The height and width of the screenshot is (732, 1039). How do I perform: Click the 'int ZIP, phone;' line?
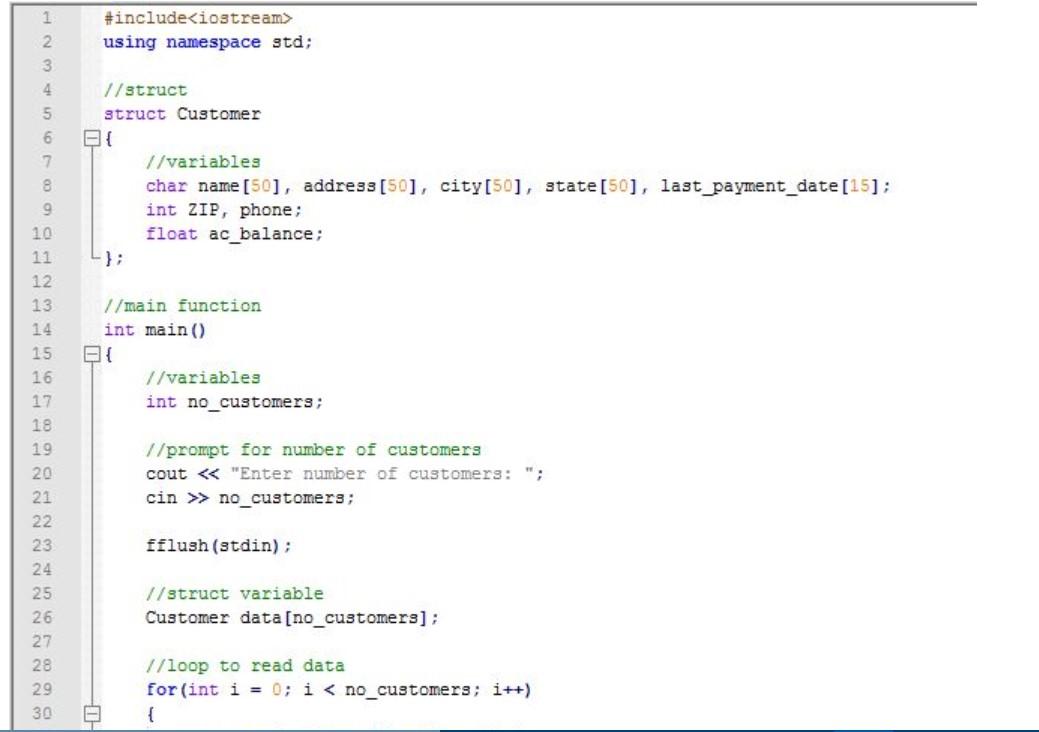(x=224, y=210)
